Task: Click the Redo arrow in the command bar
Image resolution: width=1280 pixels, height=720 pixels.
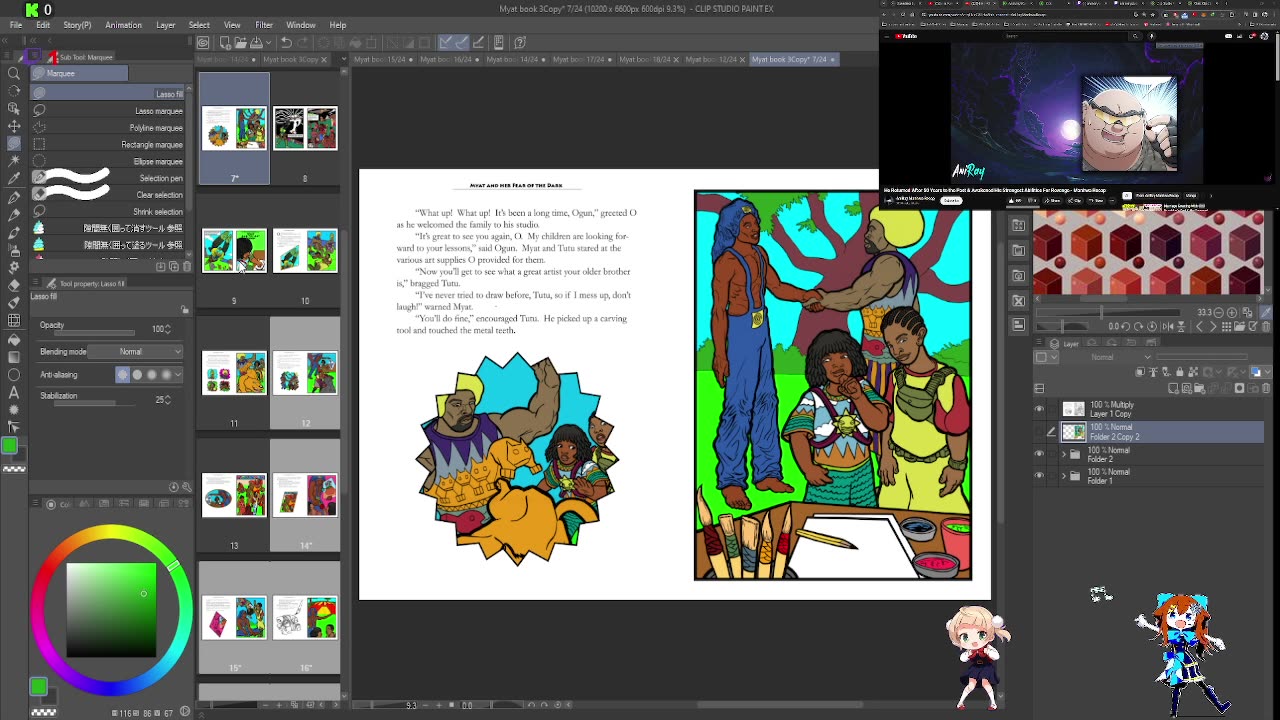Action: (x=304, y=42)
